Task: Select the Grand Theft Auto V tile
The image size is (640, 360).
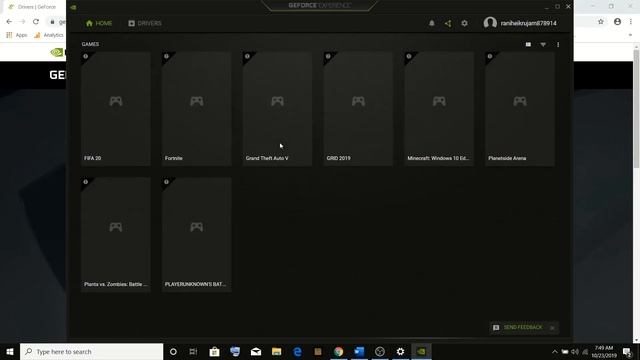Action: [277, 109]
